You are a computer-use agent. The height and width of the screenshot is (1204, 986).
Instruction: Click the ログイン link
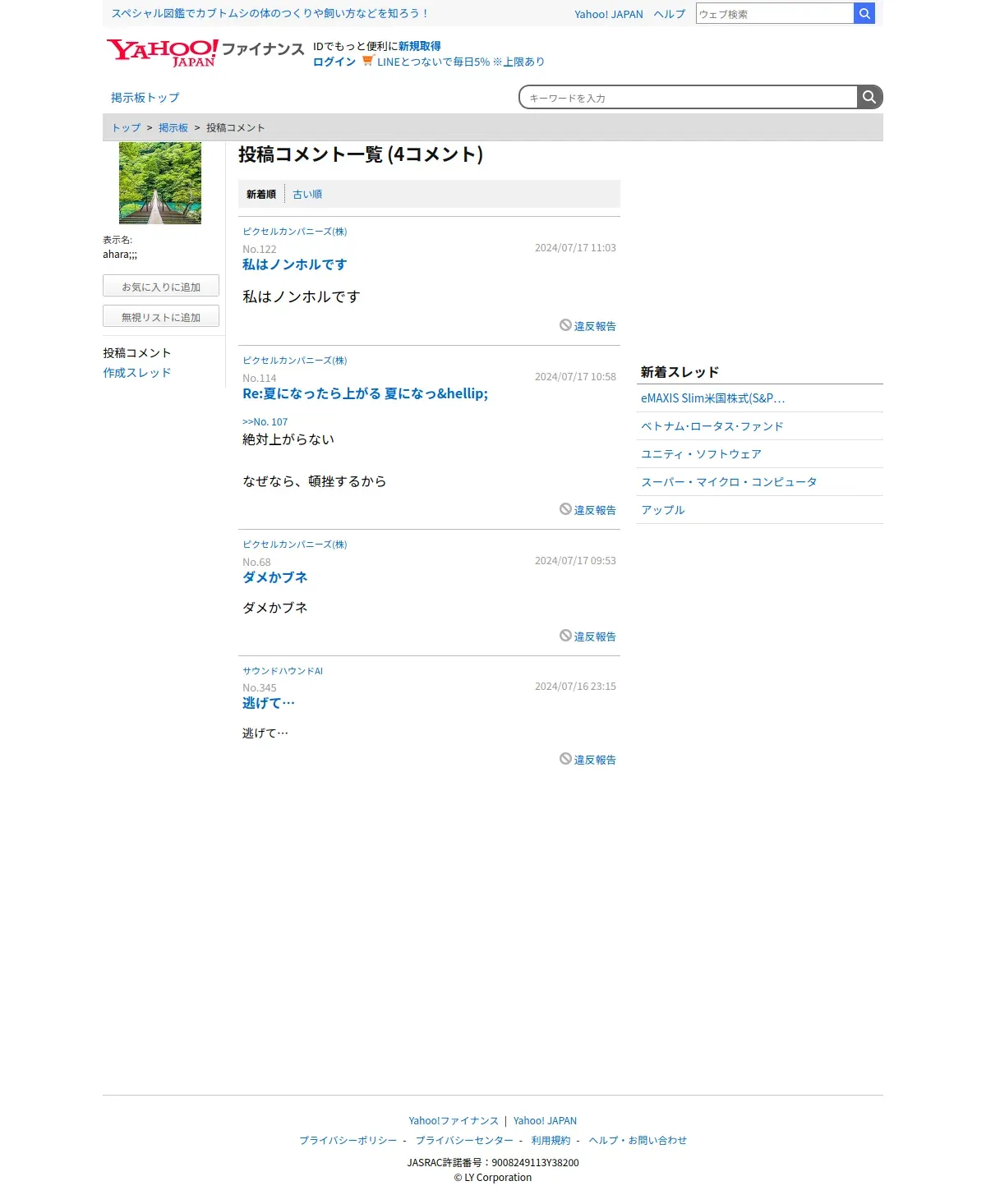coord(334,62)
